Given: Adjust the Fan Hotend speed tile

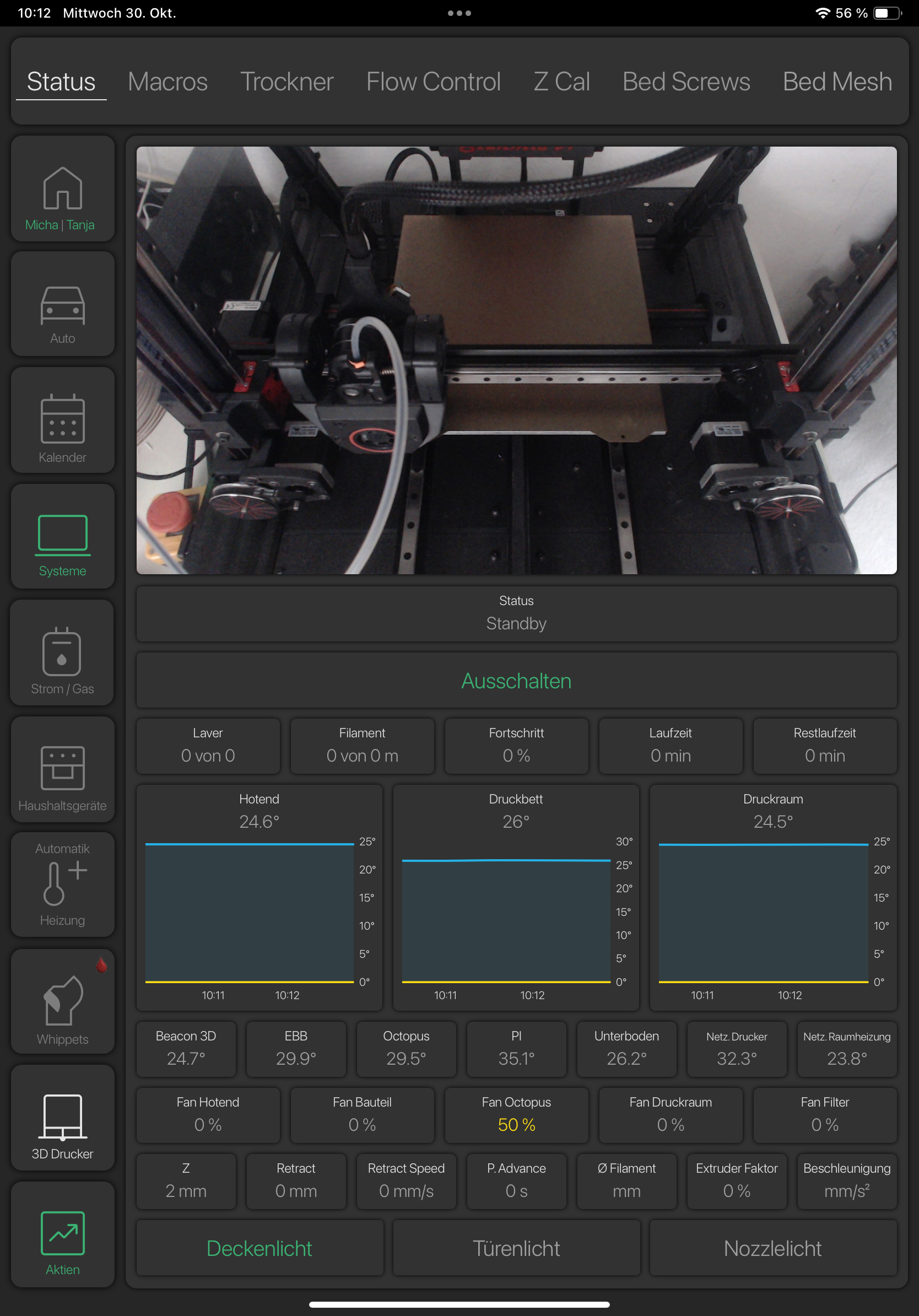Looking at the screenshot, I should click(208, 1115).
